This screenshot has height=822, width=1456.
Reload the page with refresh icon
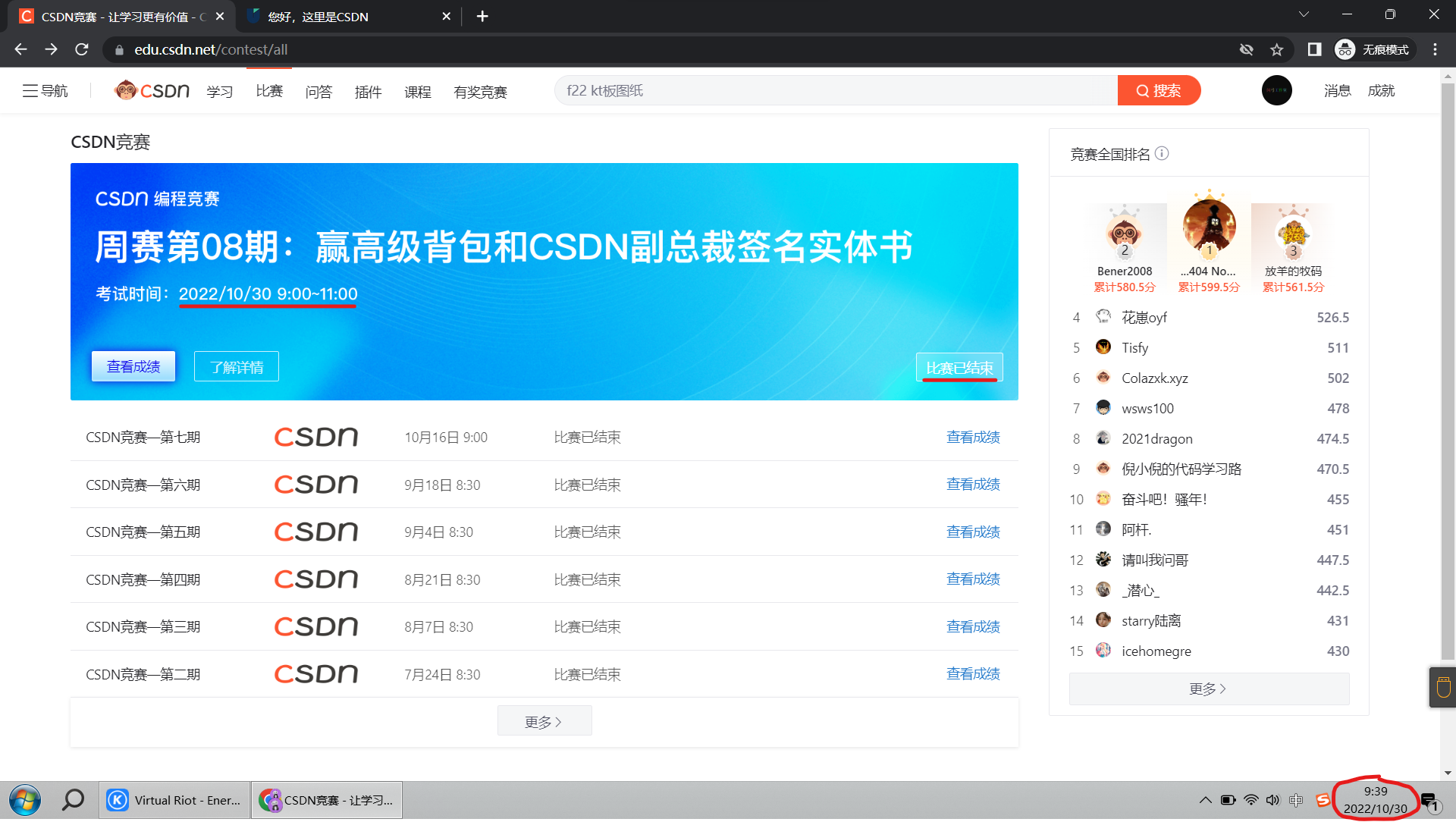82,50
